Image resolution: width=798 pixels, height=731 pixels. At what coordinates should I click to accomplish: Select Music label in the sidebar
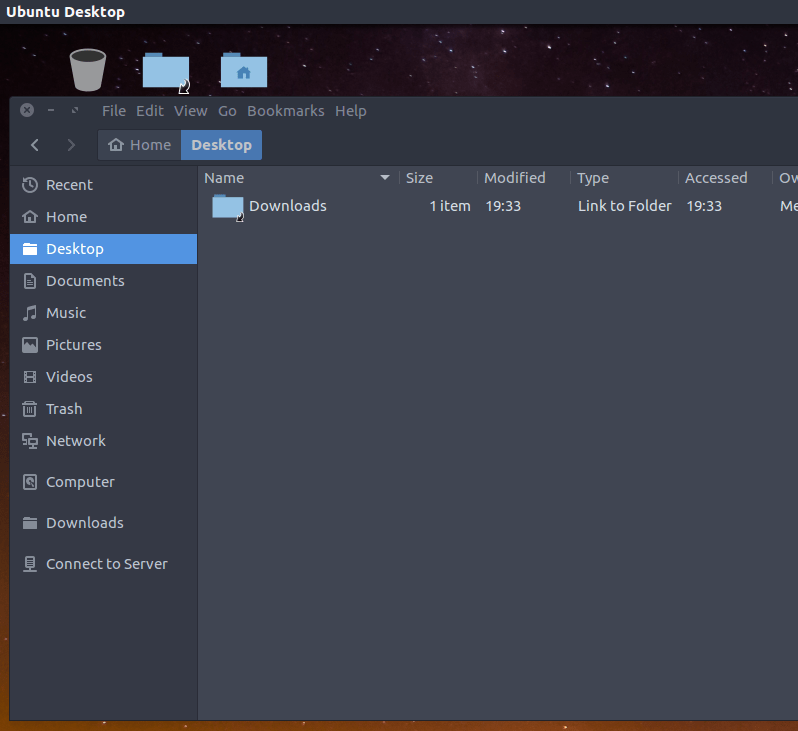[66, 313]
